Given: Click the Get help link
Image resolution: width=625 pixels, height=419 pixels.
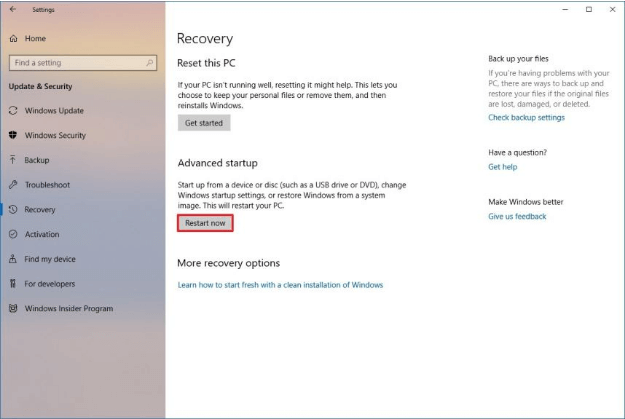Looking at the screenshot, I should [x=502, y=167].
